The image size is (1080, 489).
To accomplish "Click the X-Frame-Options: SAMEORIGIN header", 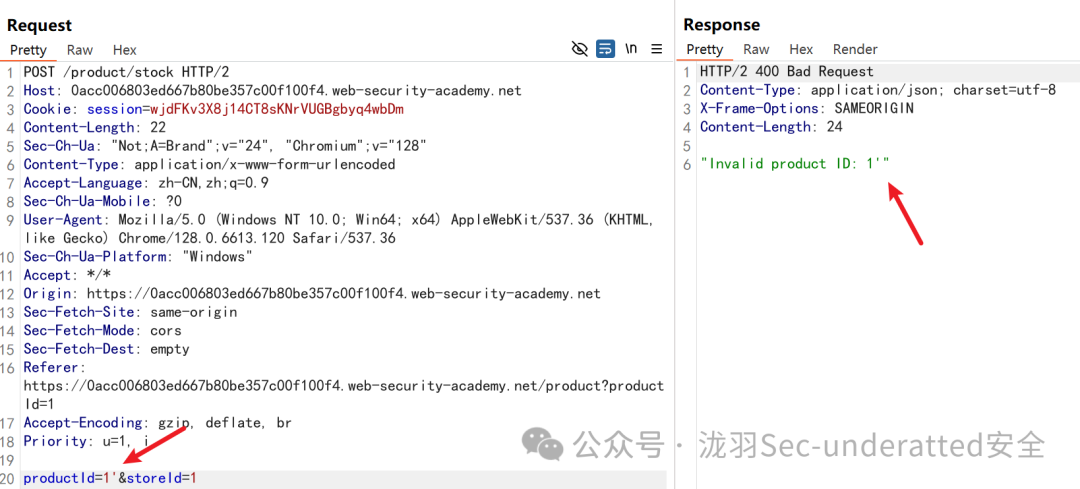I will point(807,109).
